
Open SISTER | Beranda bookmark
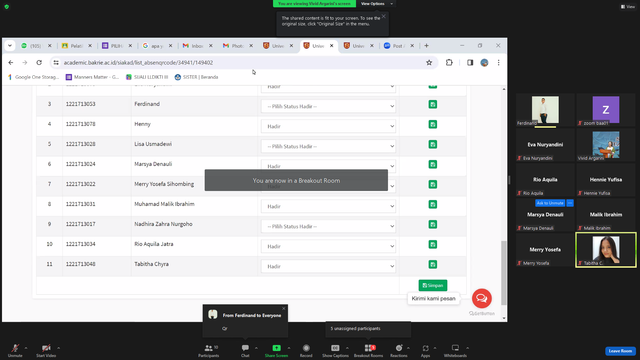pyautogui.click(x=196, y=77)
